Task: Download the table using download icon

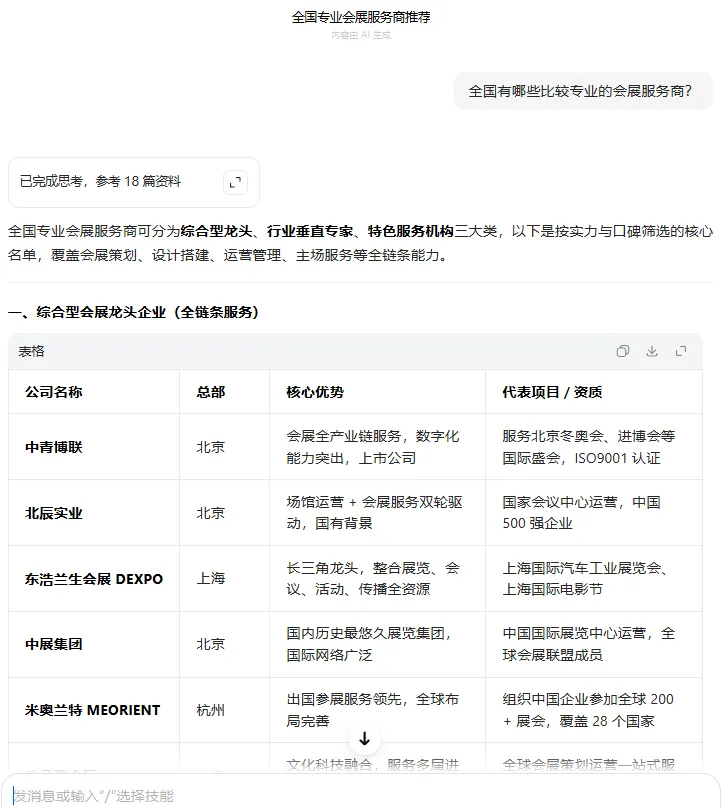Action: (x=652, y=351)
